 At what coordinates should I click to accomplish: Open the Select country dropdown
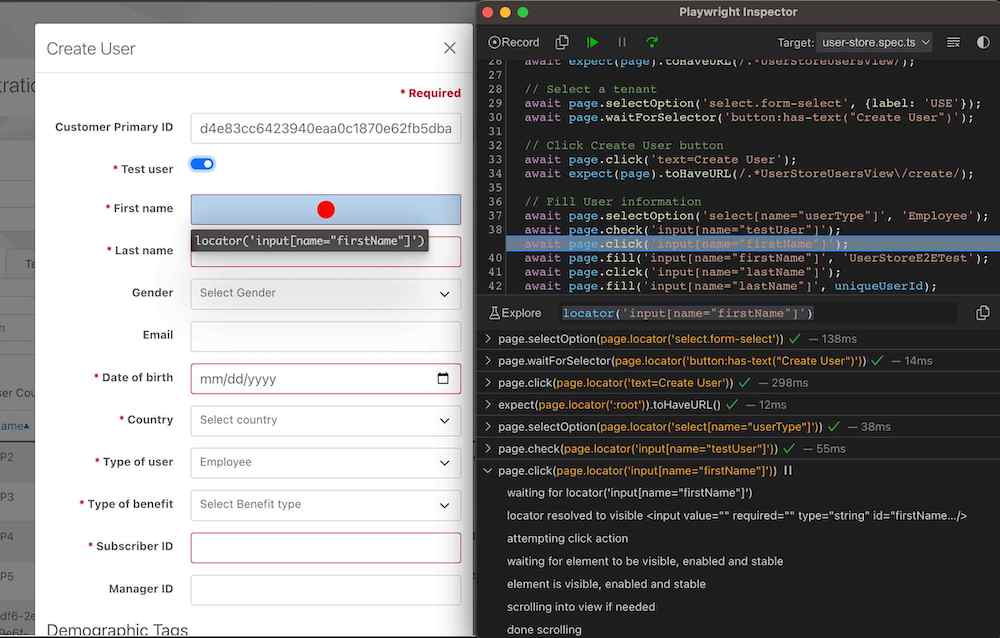[325, 420]
